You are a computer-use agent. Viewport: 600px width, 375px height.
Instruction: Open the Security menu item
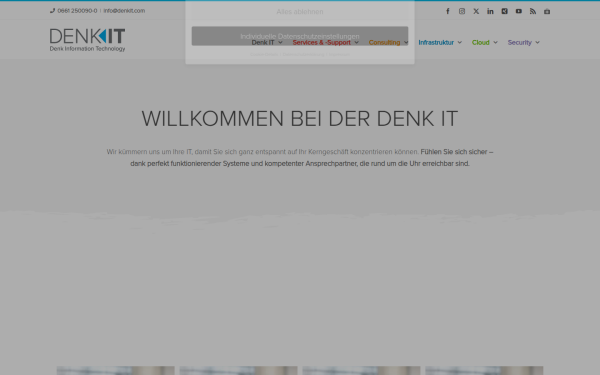520,42
